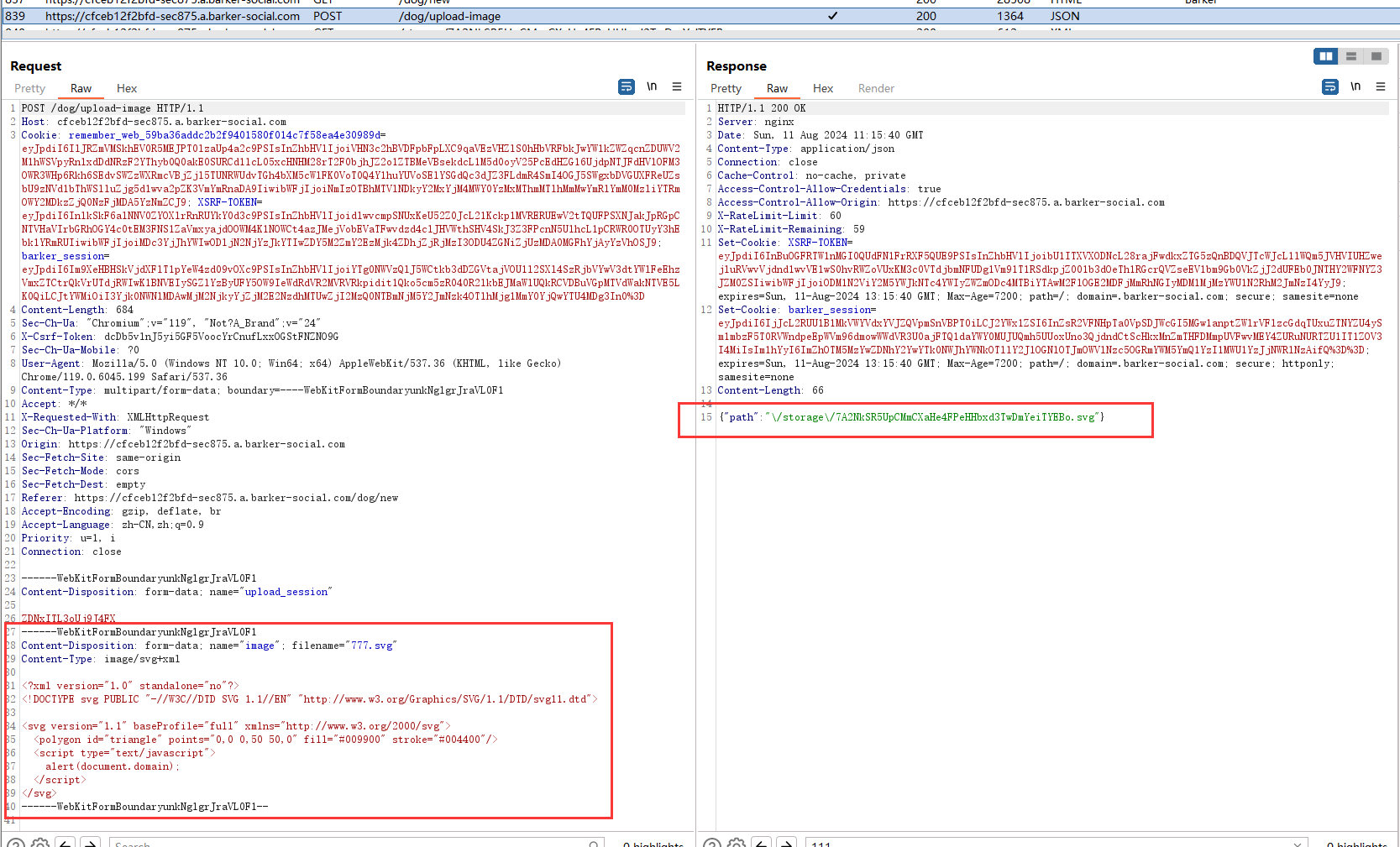Click the 'Server: nginx' response header
The image size is (1400, 847).
[756, 122]
